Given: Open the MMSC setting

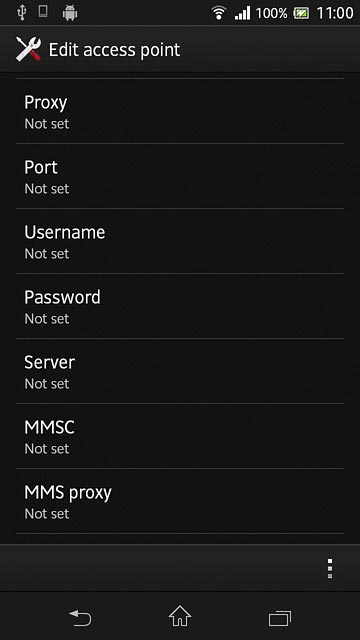Looking at the screenshot, I should coord(180,436).
